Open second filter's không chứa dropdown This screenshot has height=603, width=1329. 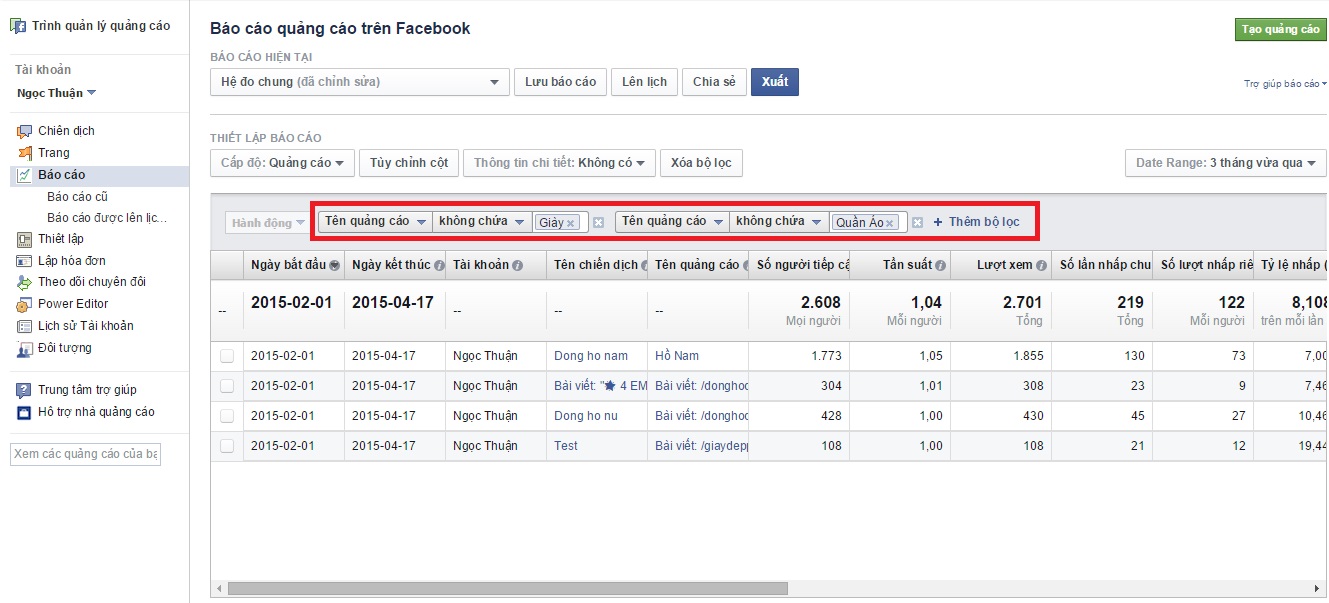pyautogui.click(x=778, y=222)
